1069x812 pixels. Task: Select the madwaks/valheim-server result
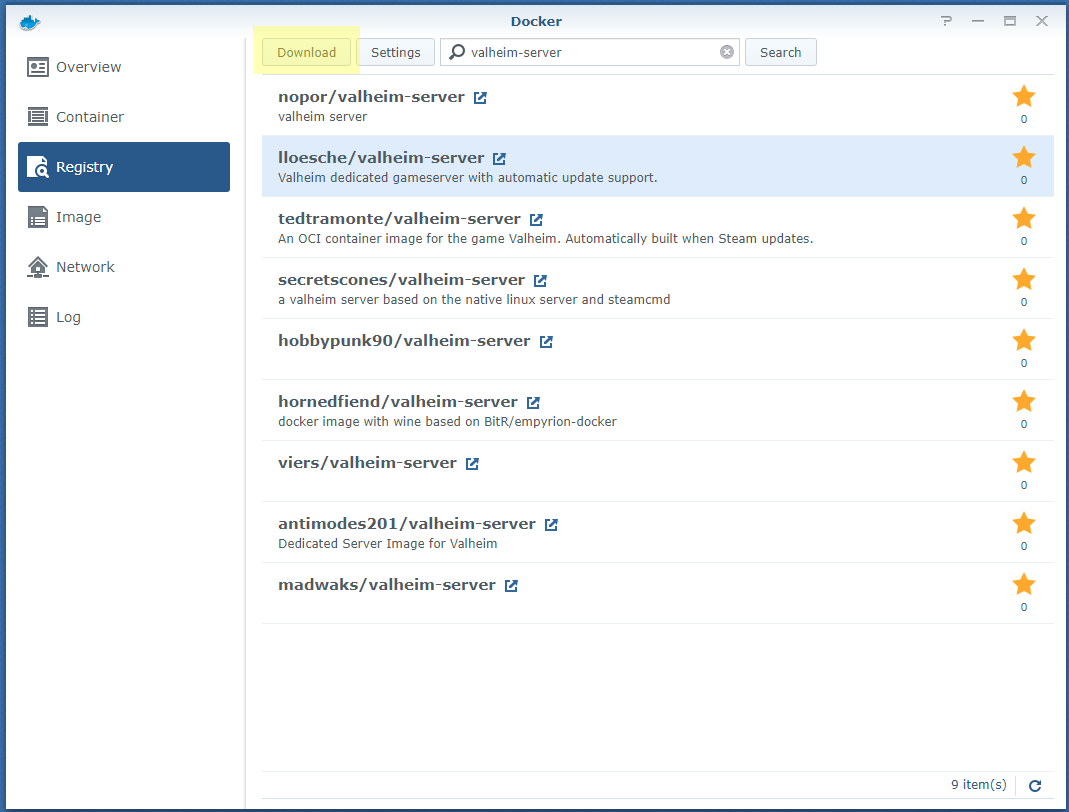point(658,593)
